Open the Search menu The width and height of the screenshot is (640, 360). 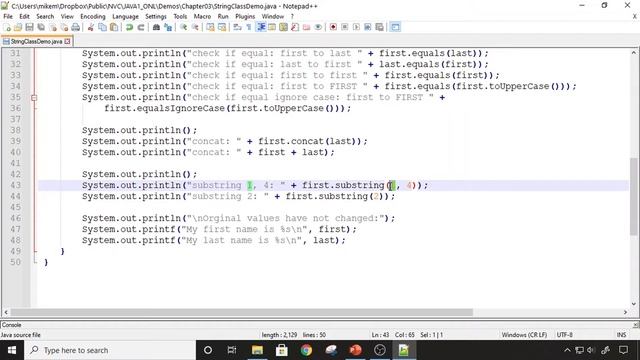pyautogui.click(x=45, y=16)
